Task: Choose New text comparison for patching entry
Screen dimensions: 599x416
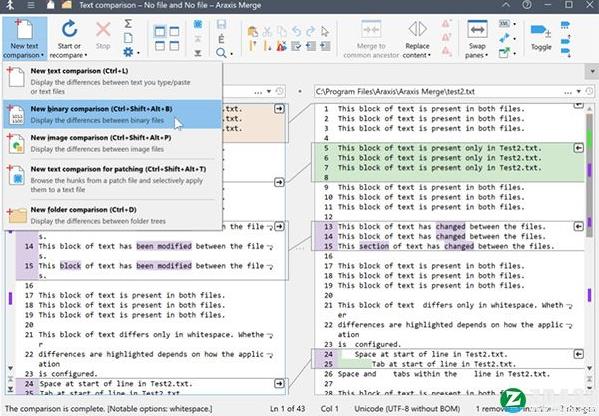Action: 113,179
